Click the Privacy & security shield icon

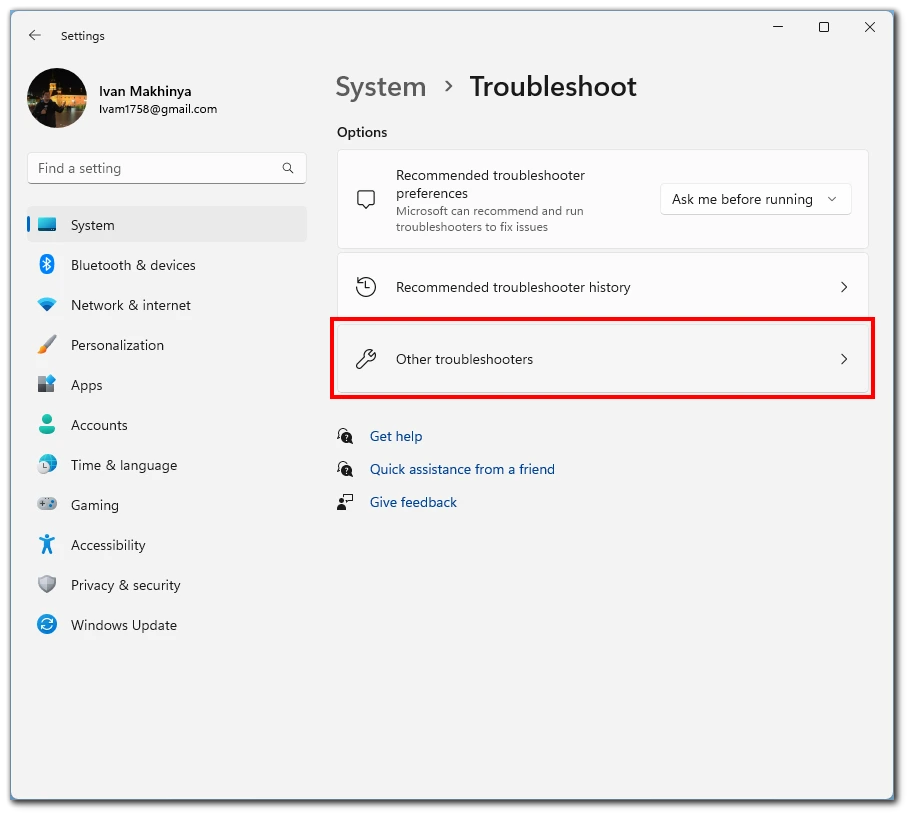click(x=47, y=584)
